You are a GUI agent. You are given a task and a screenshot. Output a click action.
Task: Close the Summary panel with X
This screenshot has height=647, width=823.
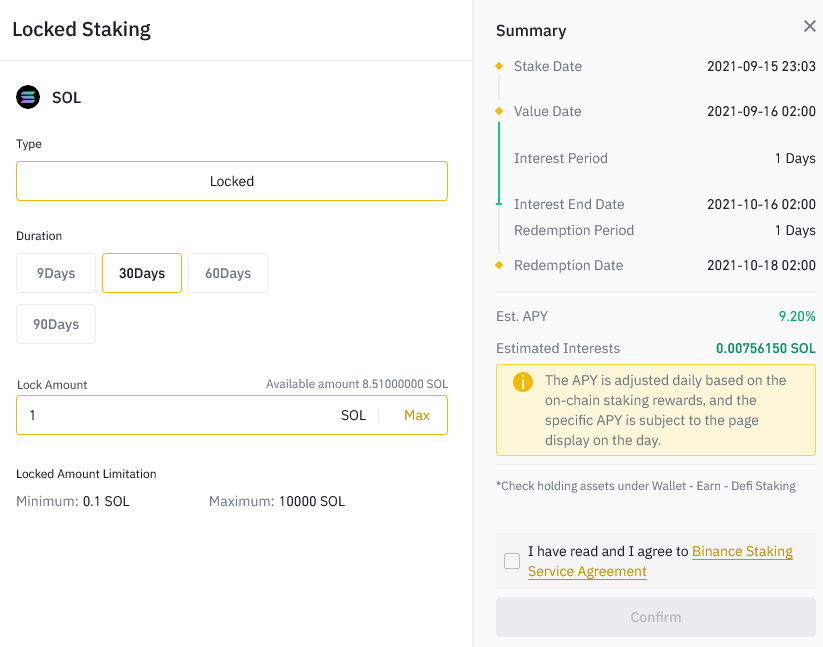click(x=809, y=27)
